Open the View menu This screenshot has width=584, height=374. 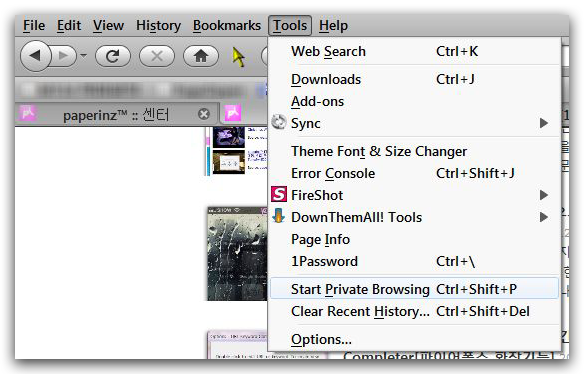pos(108,25)
